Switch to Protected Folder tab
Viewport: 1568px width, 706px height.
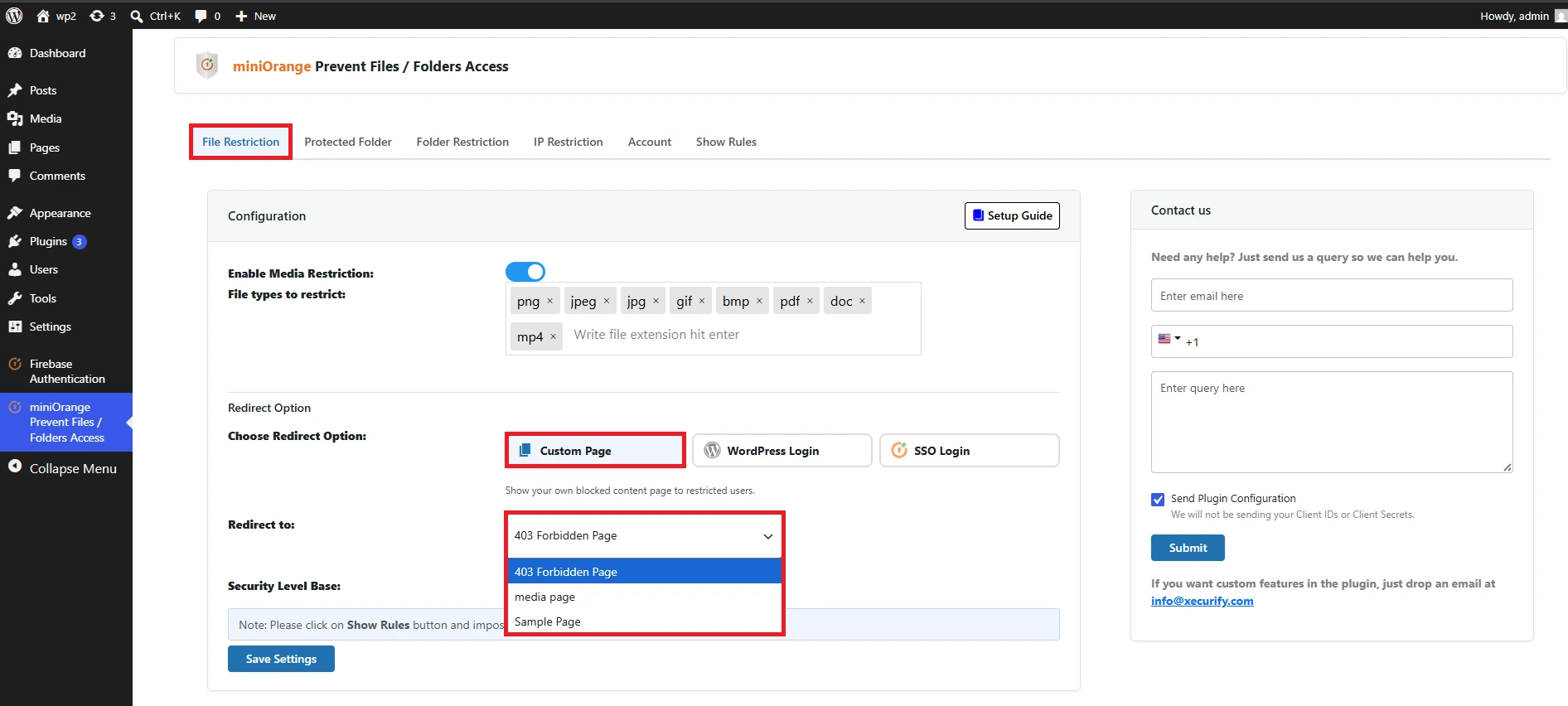click(348, 142)
